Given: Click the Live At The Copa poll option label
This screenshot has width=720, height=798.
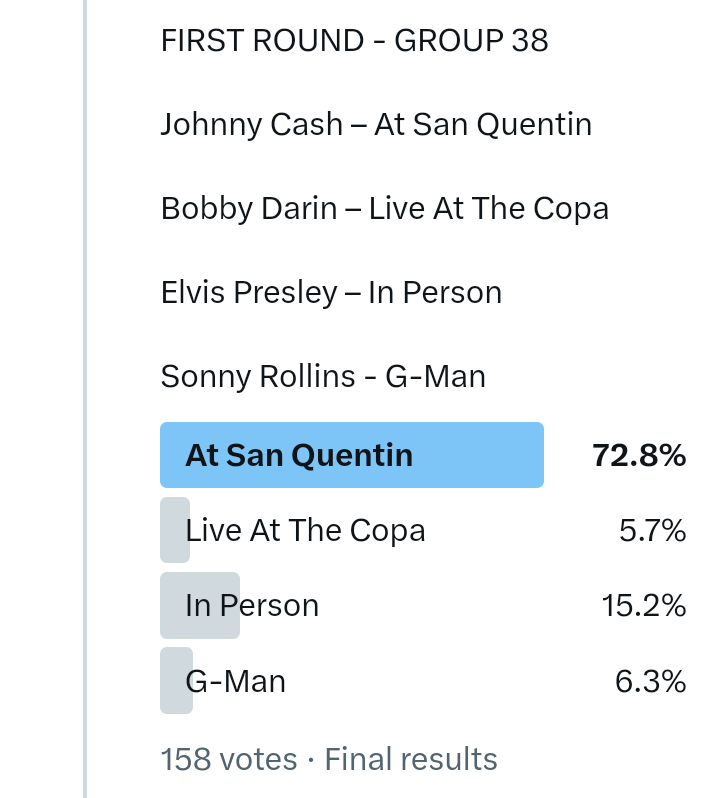Looking at the screenshot, I should [306, 531].
